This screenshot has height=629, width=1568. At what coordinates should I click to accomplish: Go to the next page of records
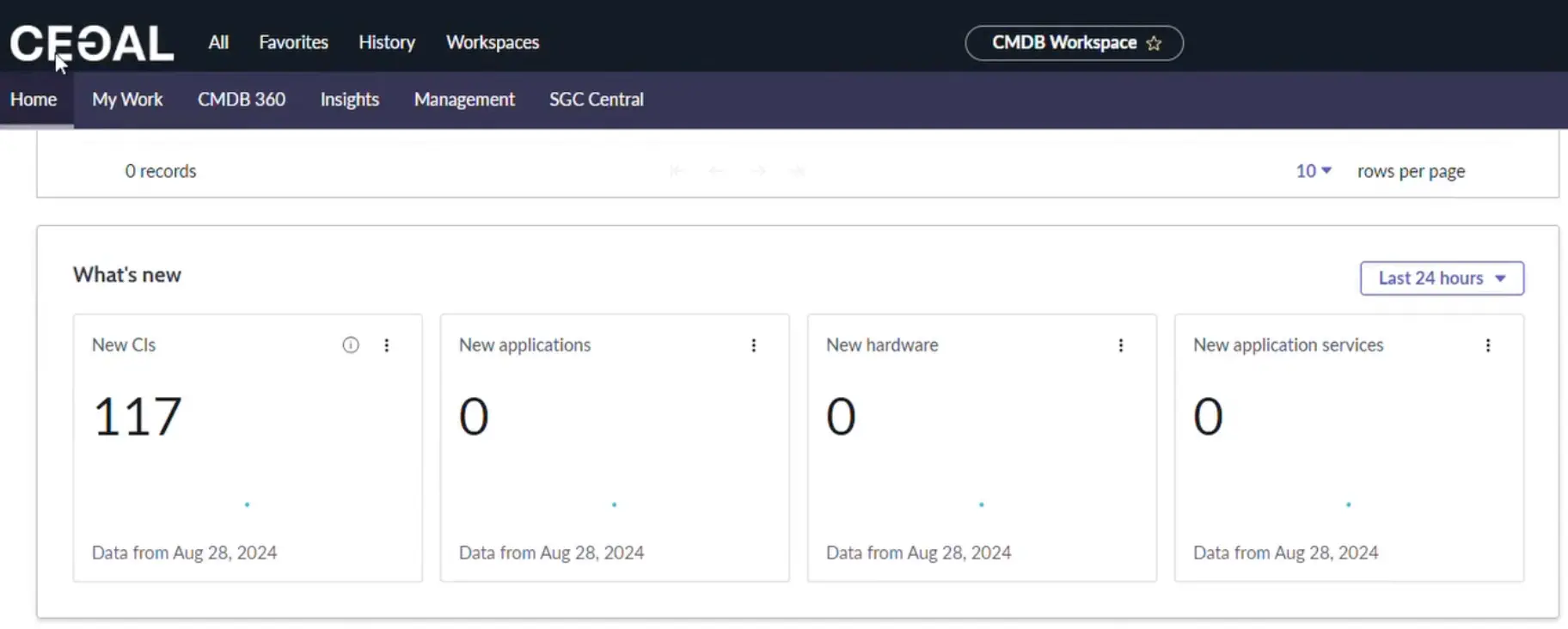pyautogui.click(x=757, y=171)
